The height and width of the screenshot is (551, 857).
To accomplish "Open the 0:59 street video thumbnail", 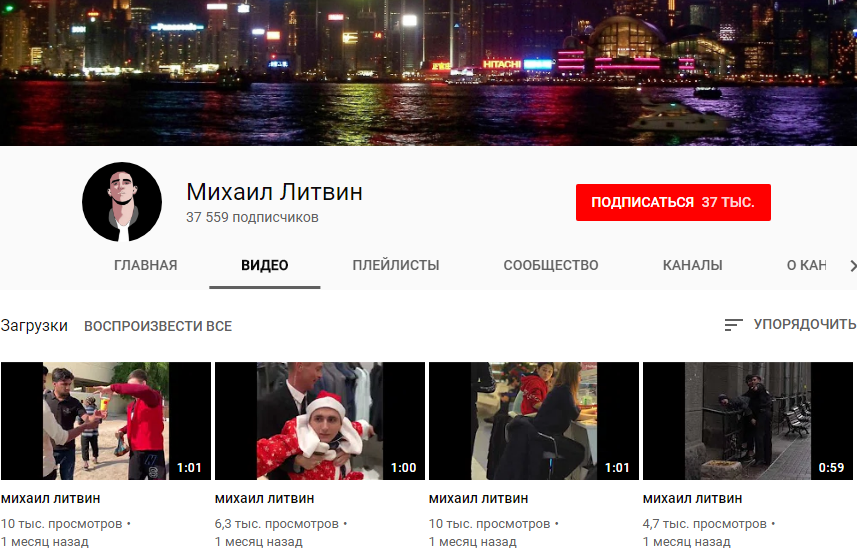I will [x=748, y=421].
